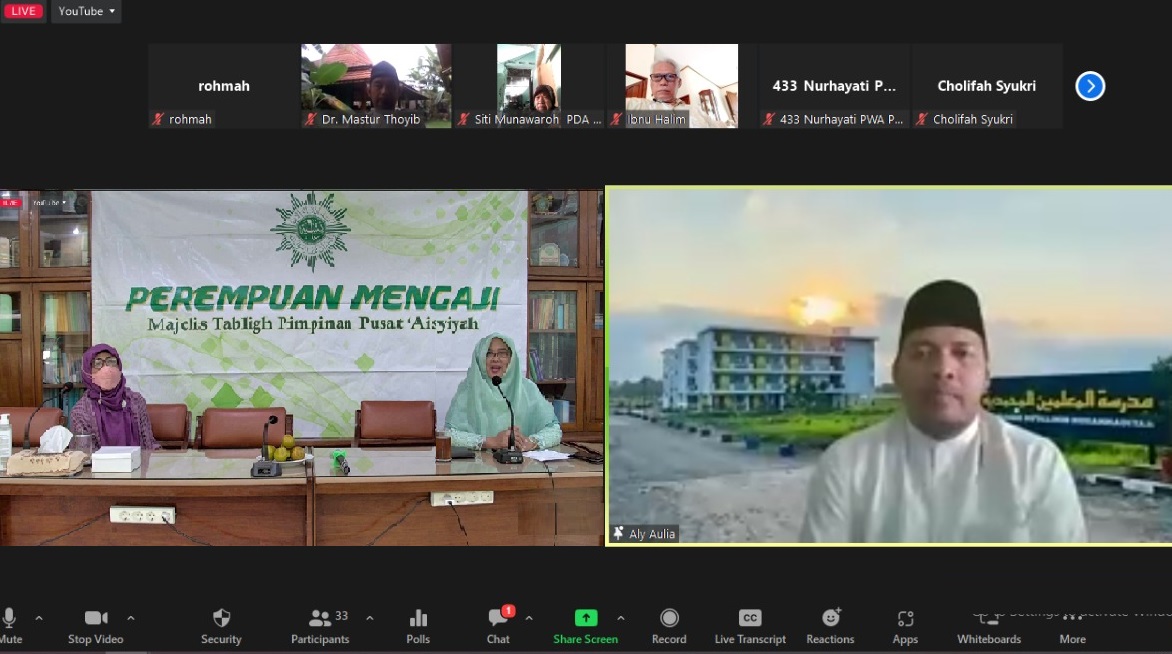The image size is (1172, 654).
Task: Expand the arrow next to Share Screen
Action: 621,618
